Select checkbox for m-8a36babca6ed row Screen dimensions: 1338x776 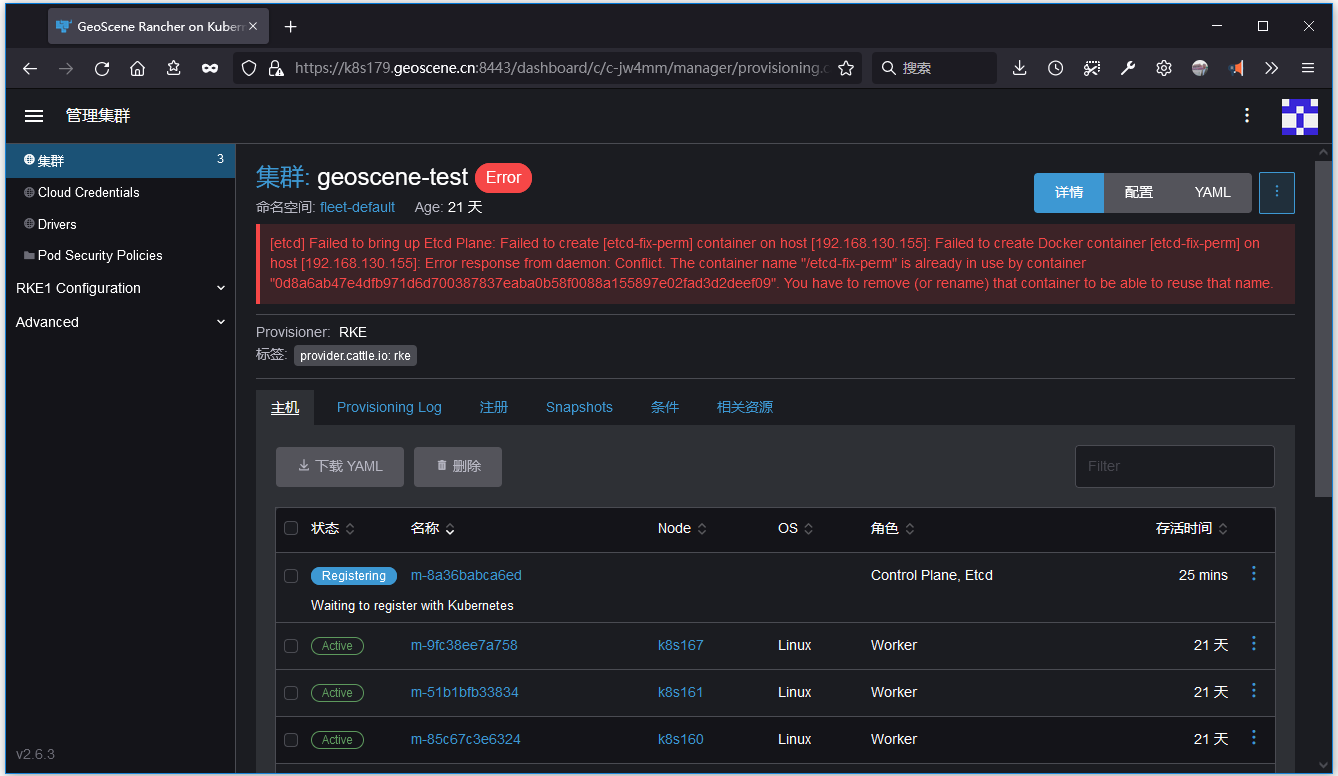(291, 576)
